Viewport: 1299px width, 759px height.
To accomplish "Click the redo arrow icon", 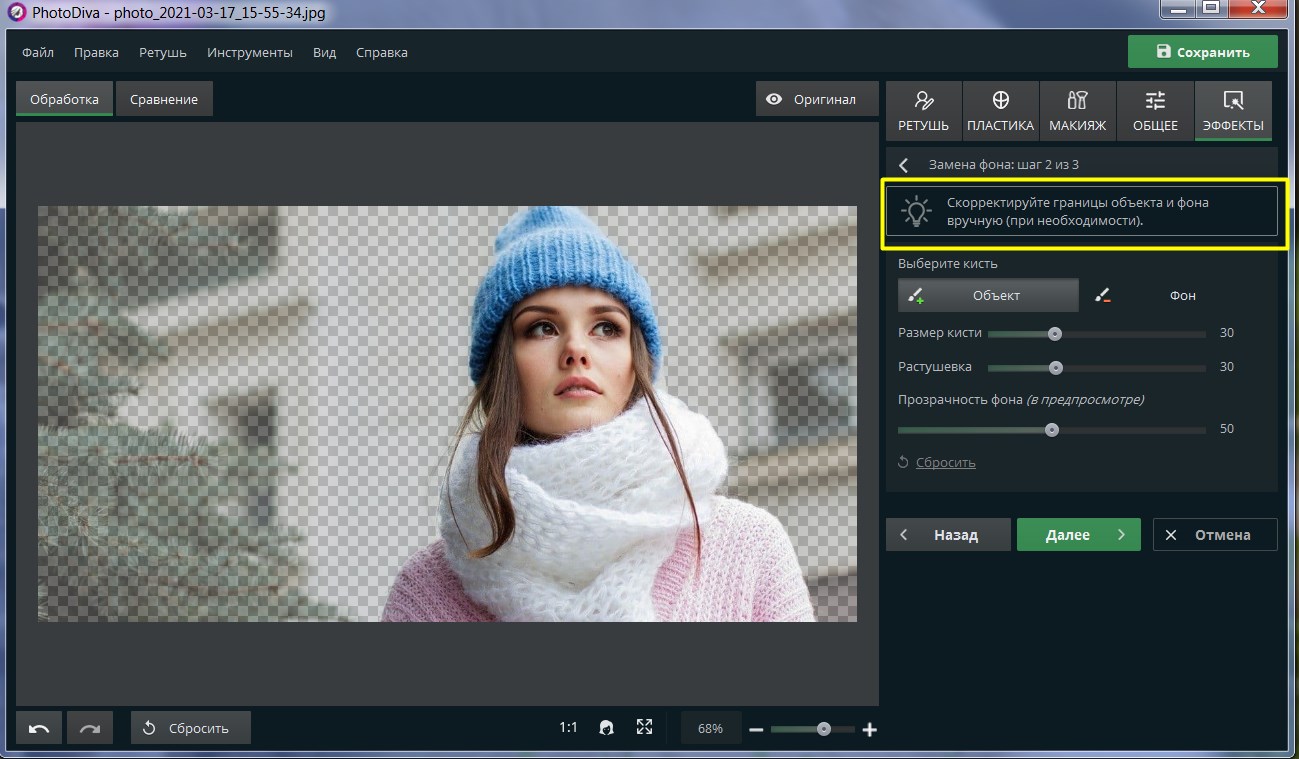I will (x=90, y=728).
